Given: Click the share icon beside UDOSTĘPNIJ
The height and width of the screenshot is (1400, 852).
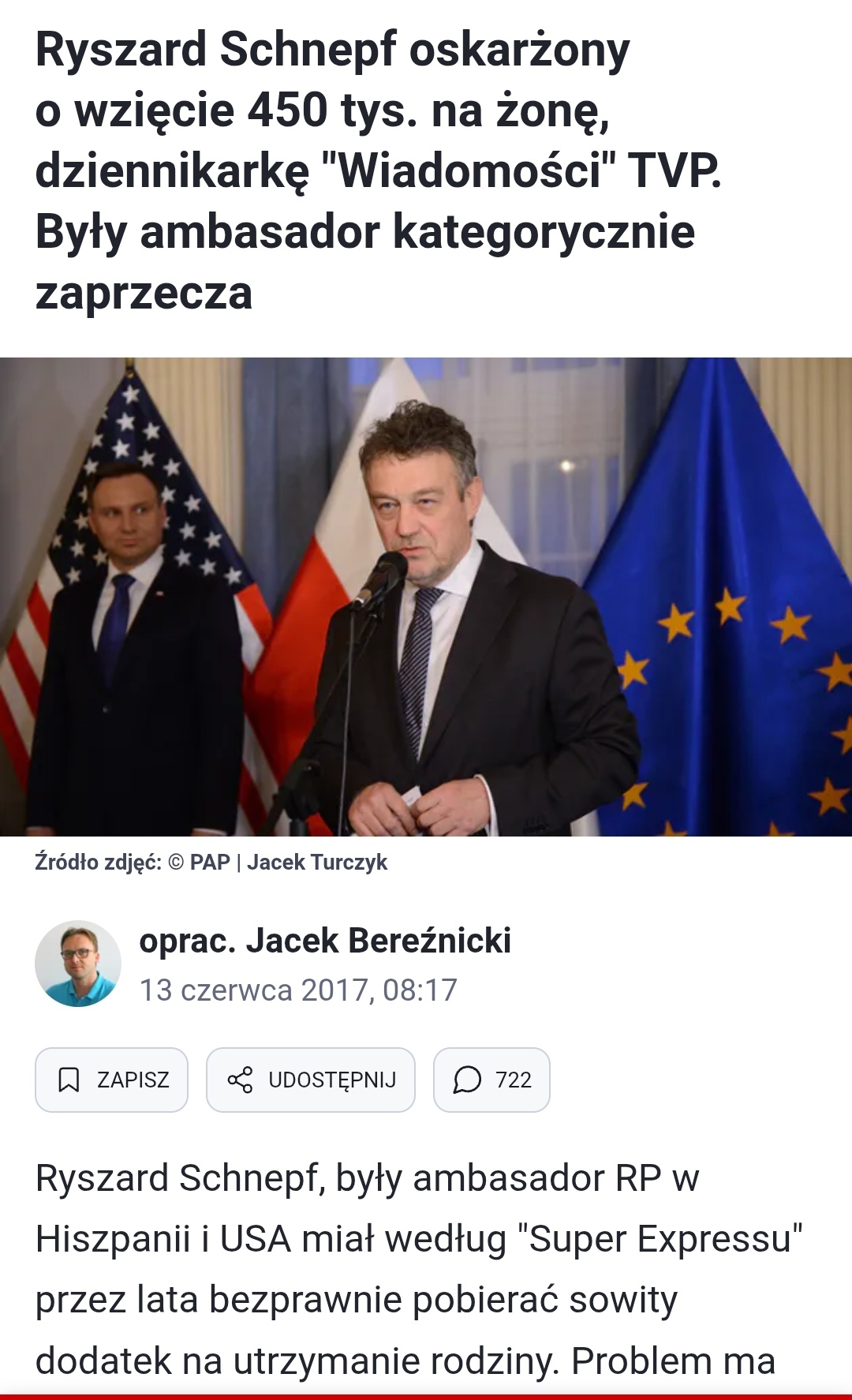Looking at the screenshot, I should (240, 1080).
